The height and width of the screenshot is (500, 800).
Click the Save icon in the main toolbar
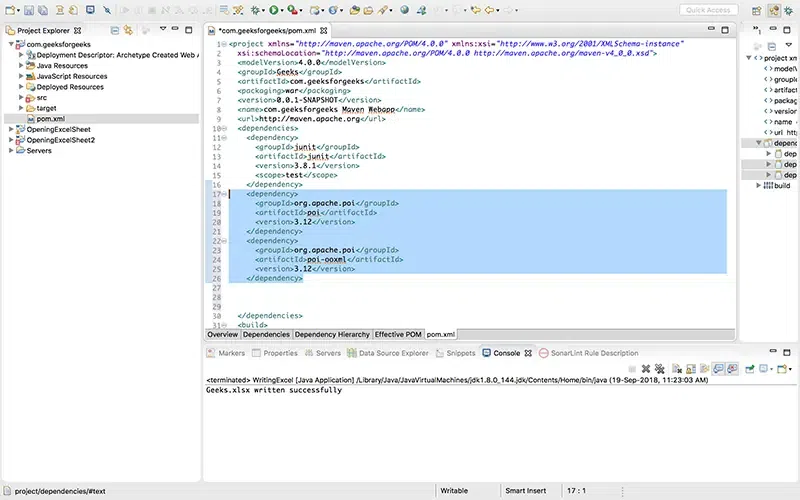click(x=29, y=10)
